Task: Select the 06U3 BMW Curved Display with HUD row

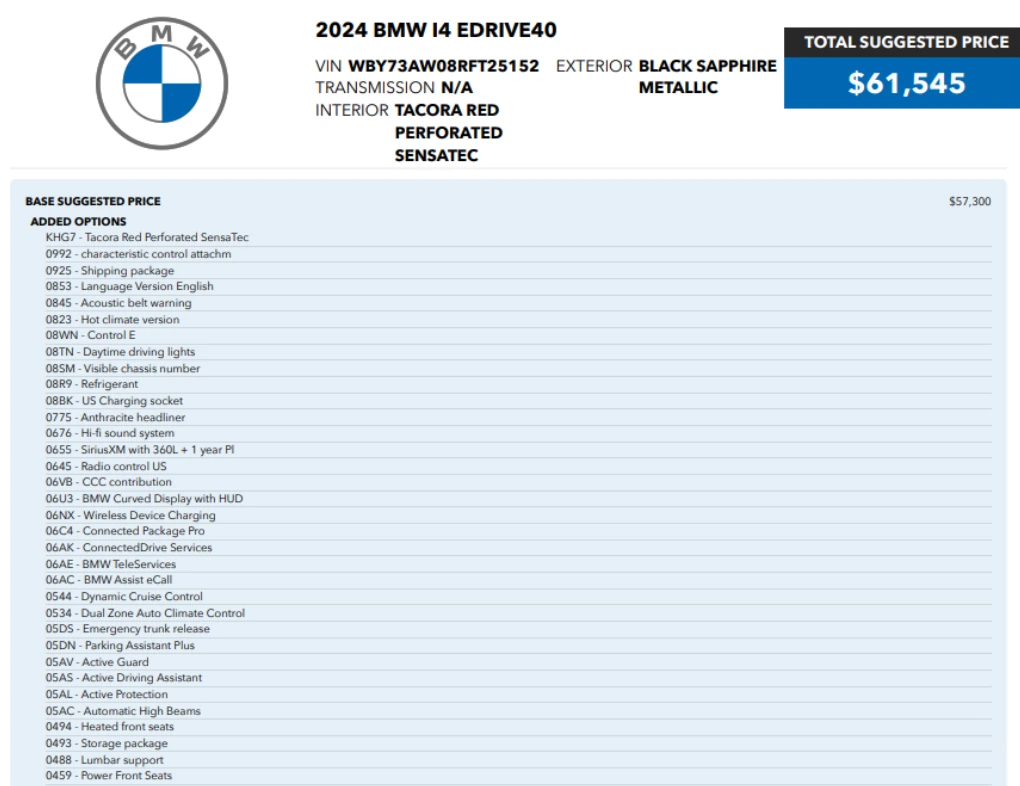Action: click(518, 498)
